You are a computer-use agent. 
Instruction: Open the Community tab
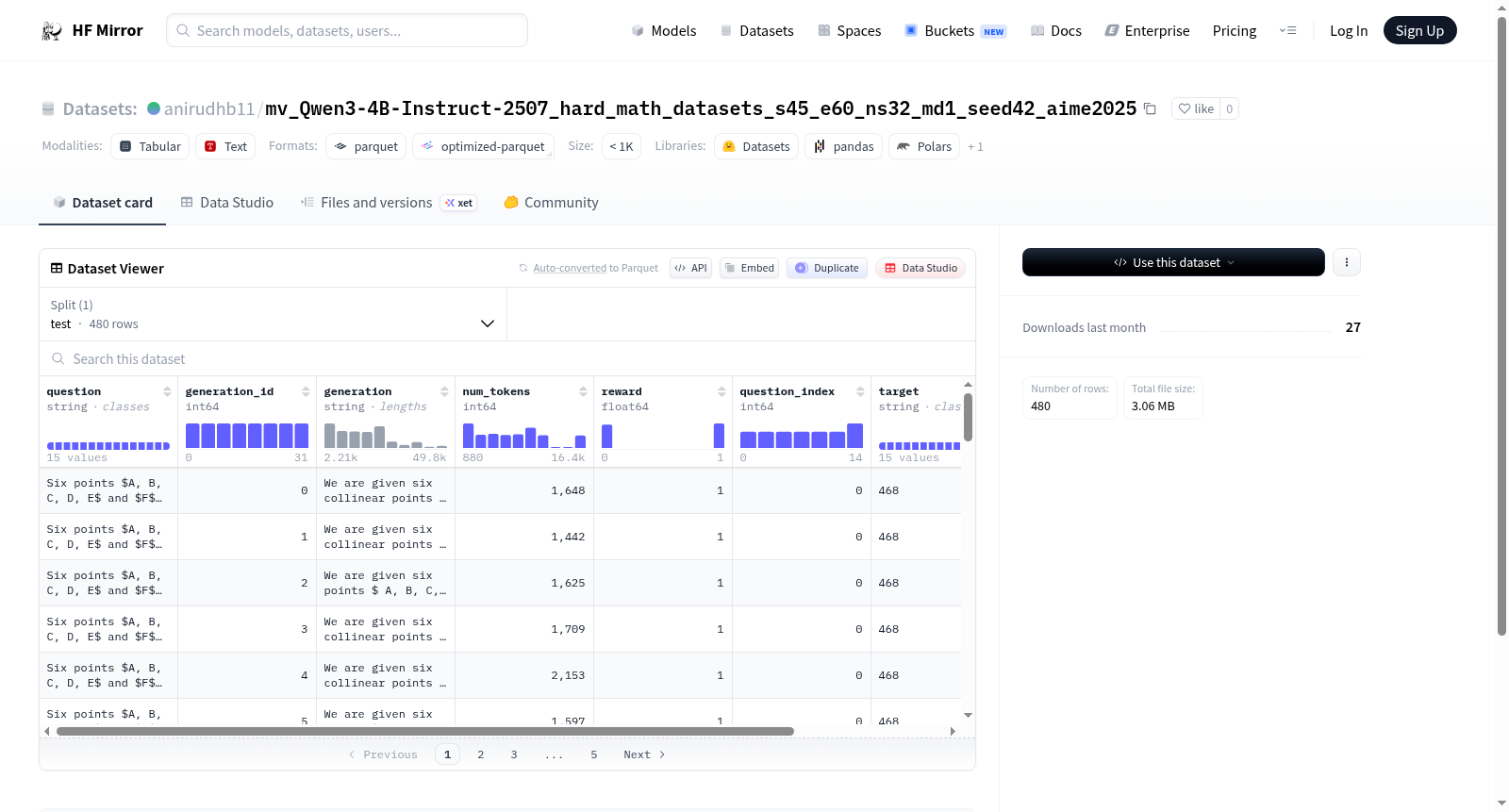551,203
